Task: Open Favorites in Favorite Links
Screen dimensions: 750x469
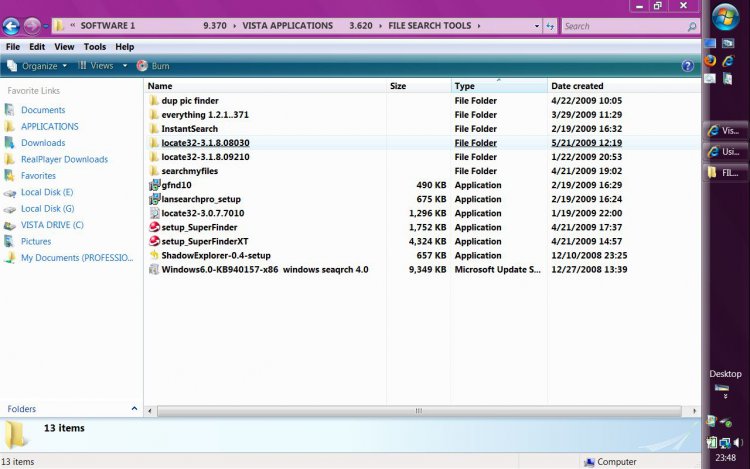Action: click(x=38, y=176)
